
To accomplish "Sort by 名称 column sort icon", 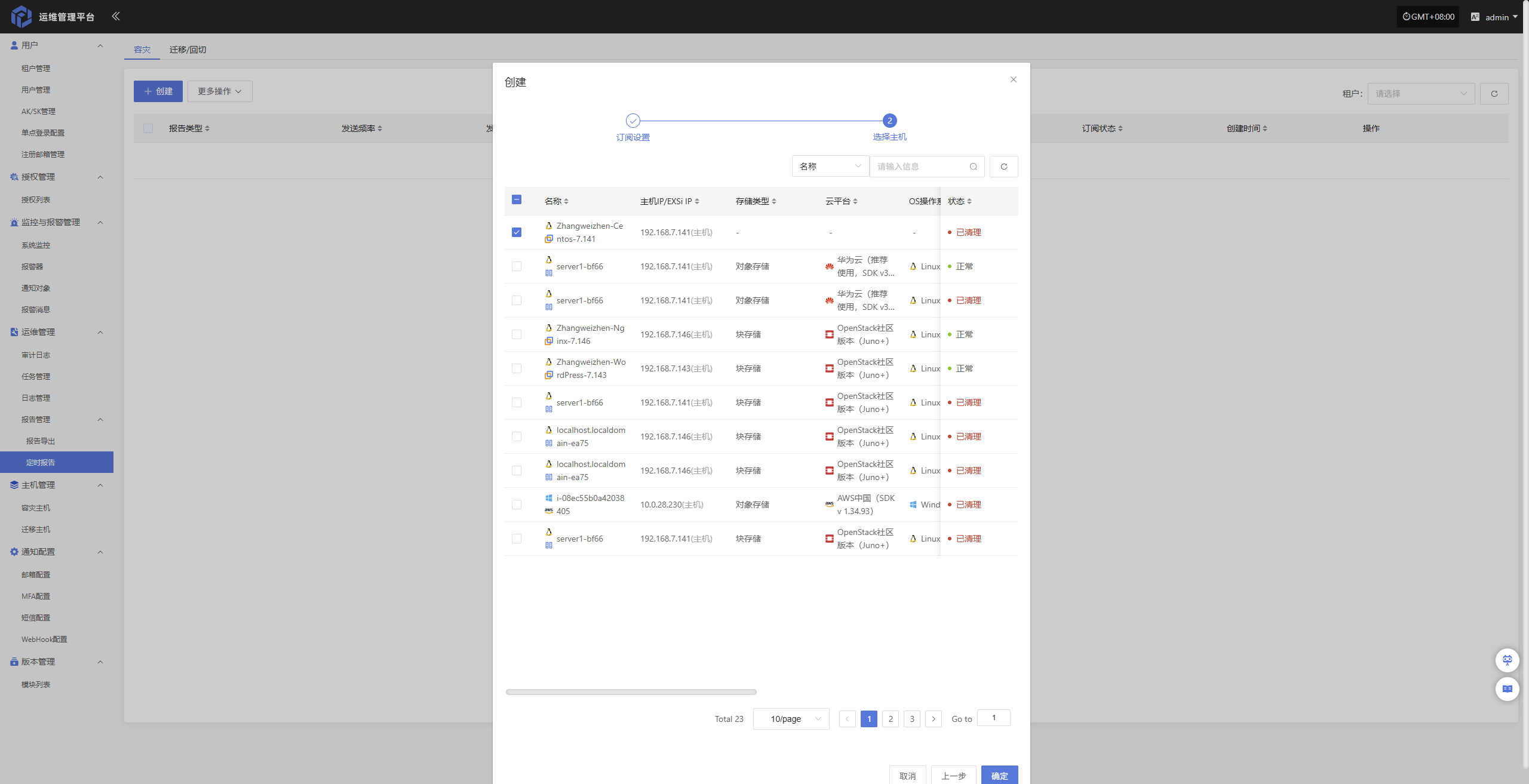I will tap(566, 201).
